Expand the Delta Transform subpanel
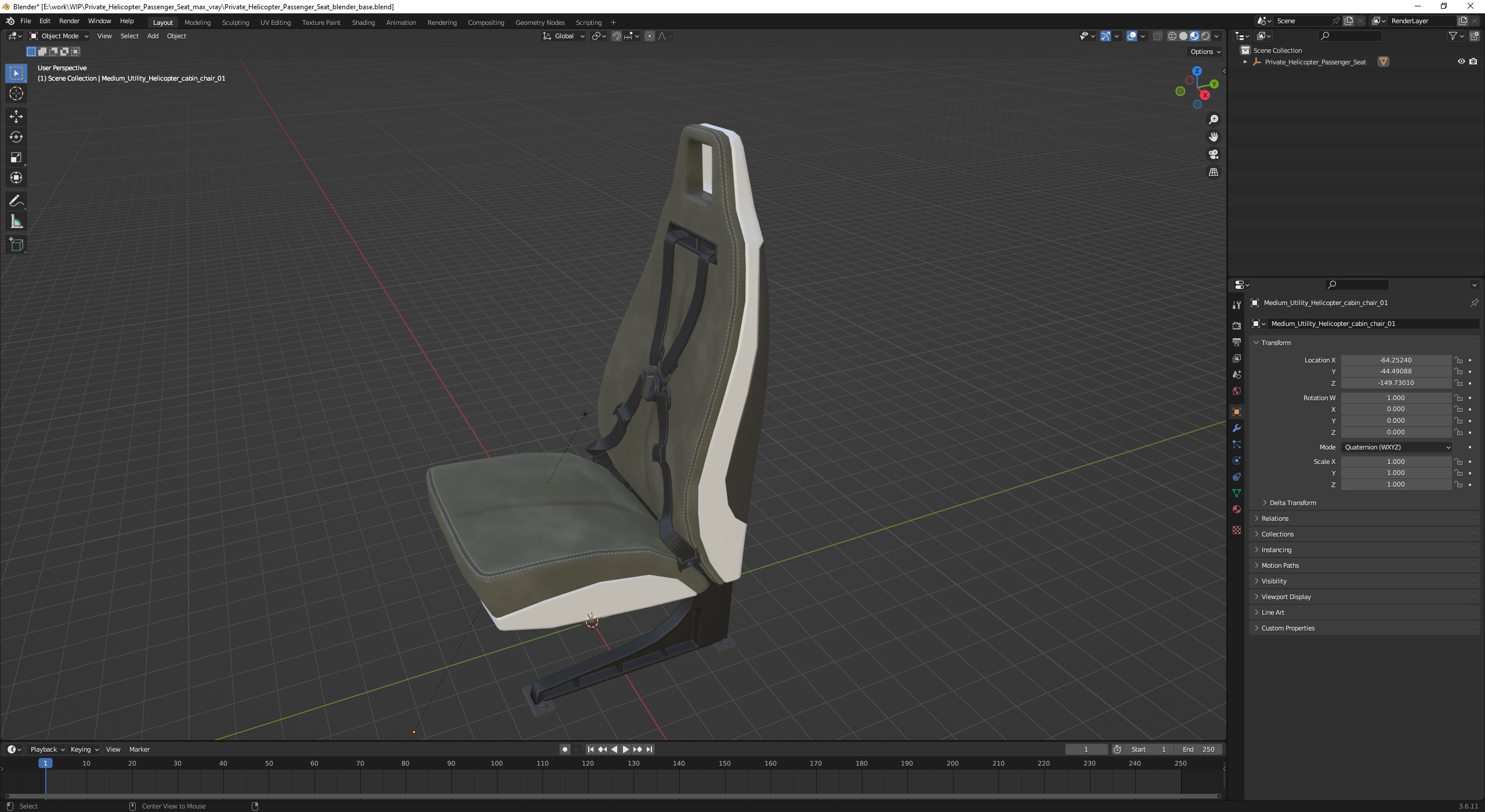This screenshot has width=1485, height=812. coord(1292,503)
